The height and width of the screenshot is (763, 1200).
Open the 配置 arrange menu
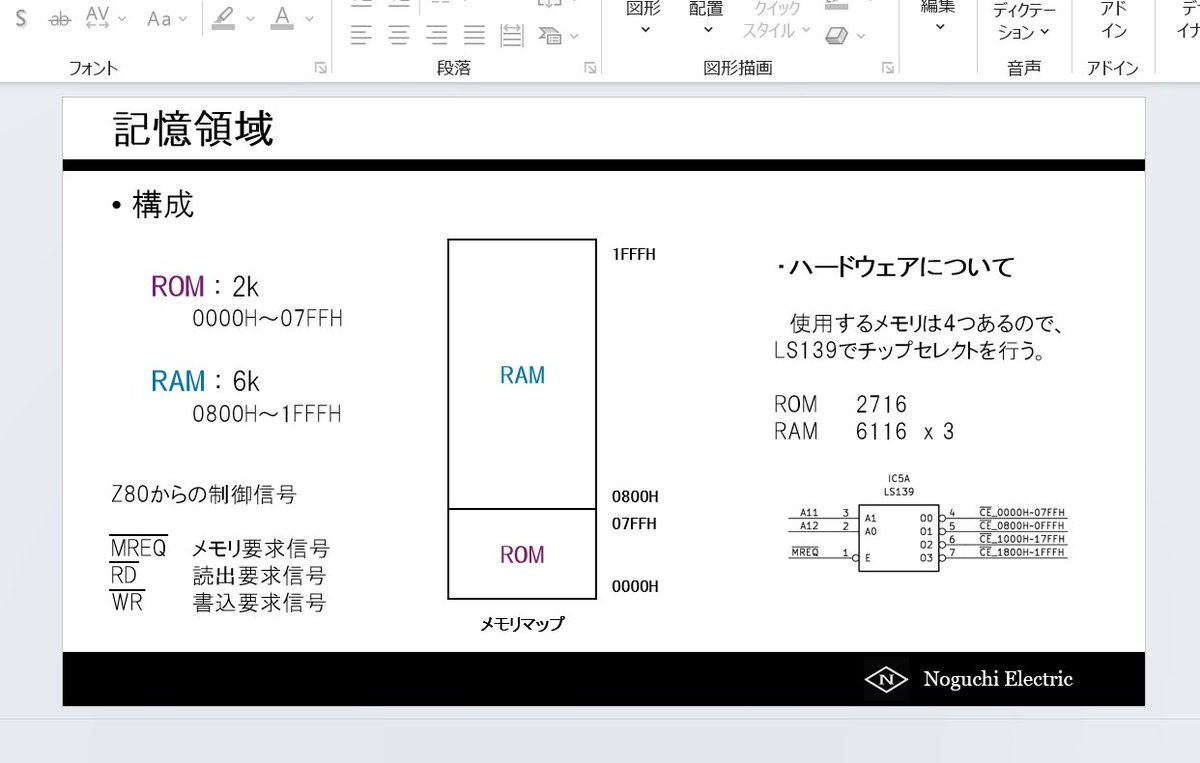707,19
